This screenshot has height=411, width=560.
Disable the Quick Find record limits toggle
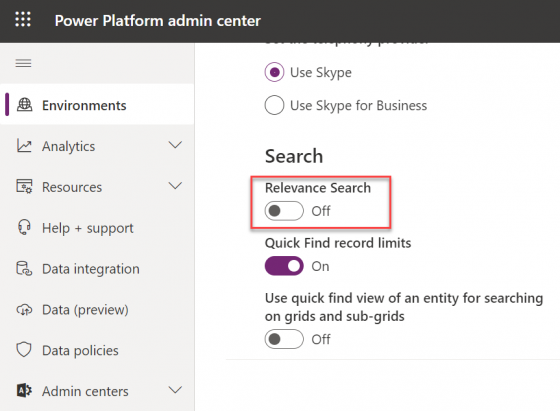(284, 266)
